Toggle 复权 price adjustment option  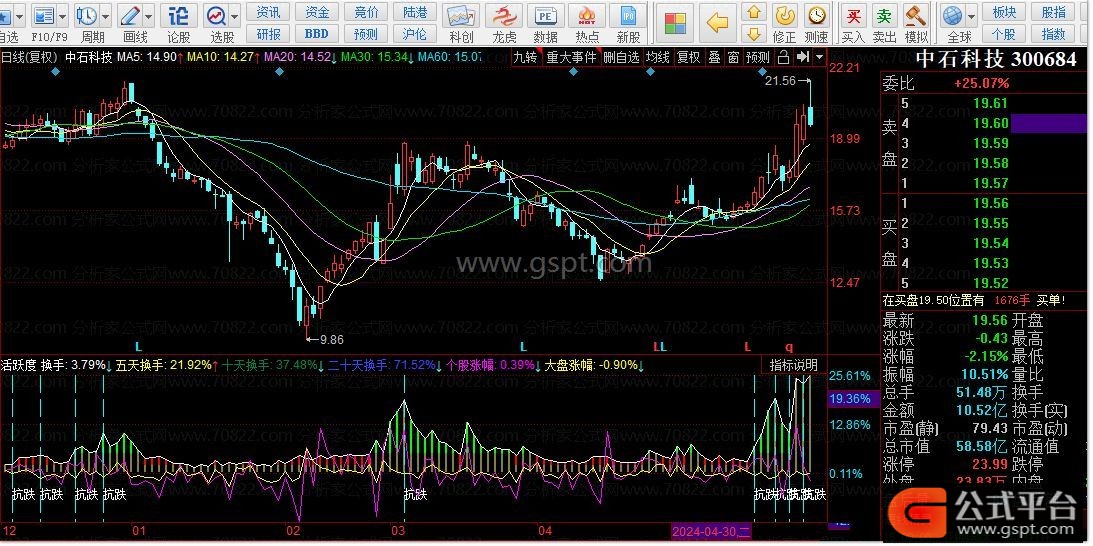(x=689, y=57)
